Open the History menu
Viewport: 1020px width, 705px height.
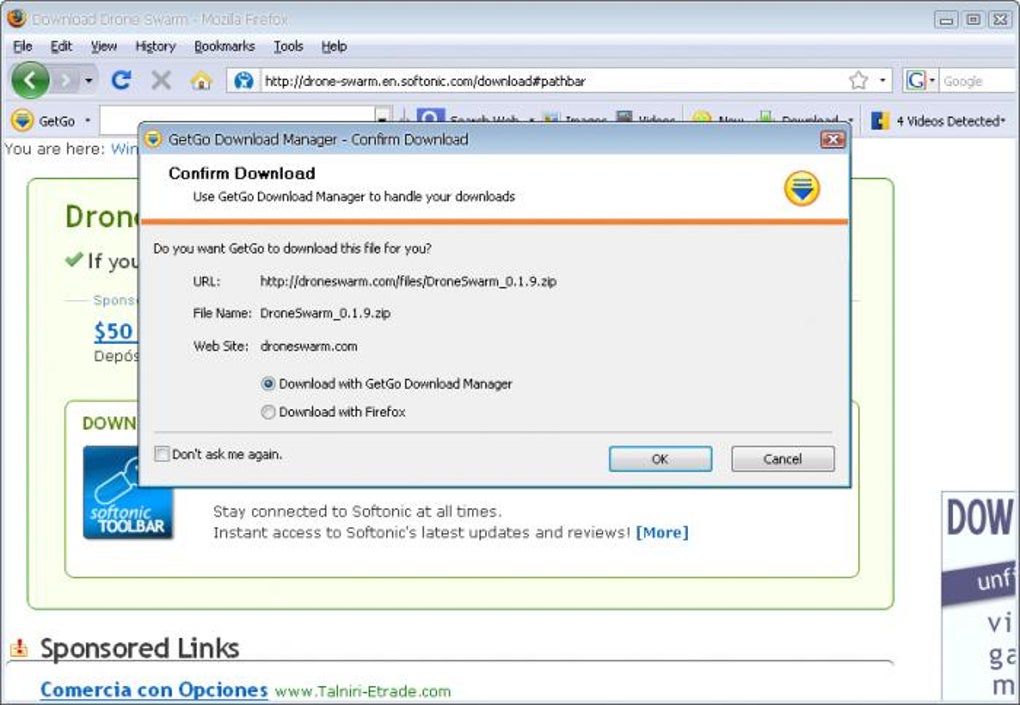(155, 46)
